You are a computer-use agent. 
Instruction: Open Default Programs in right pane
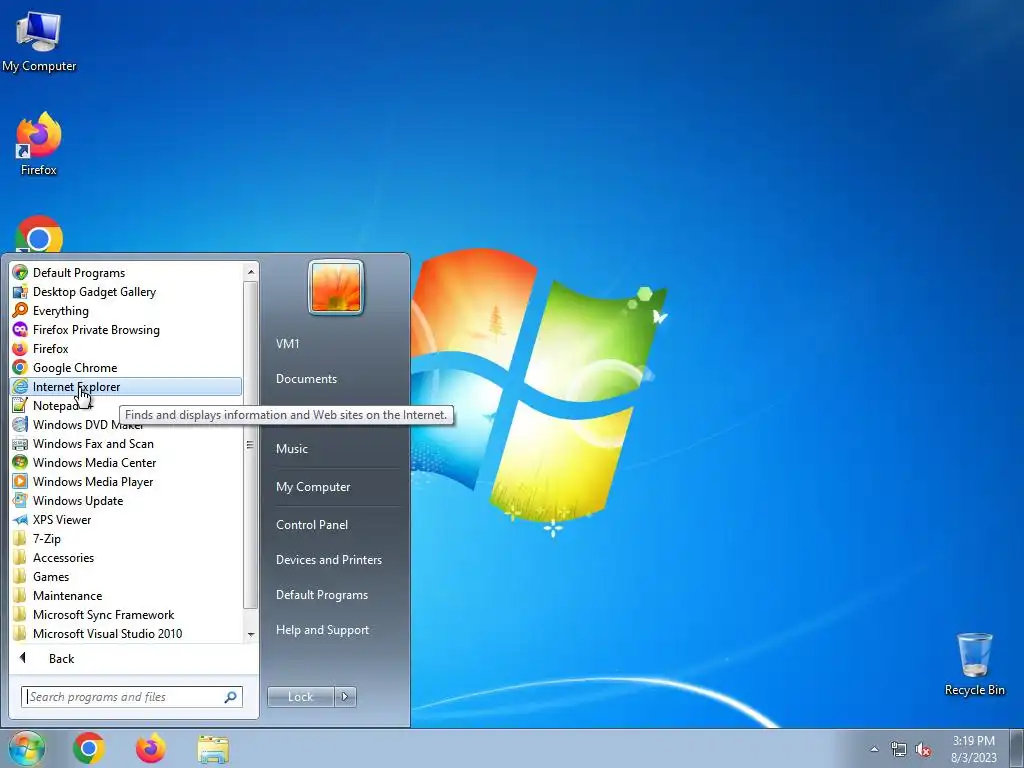click(x=322, y=595)
